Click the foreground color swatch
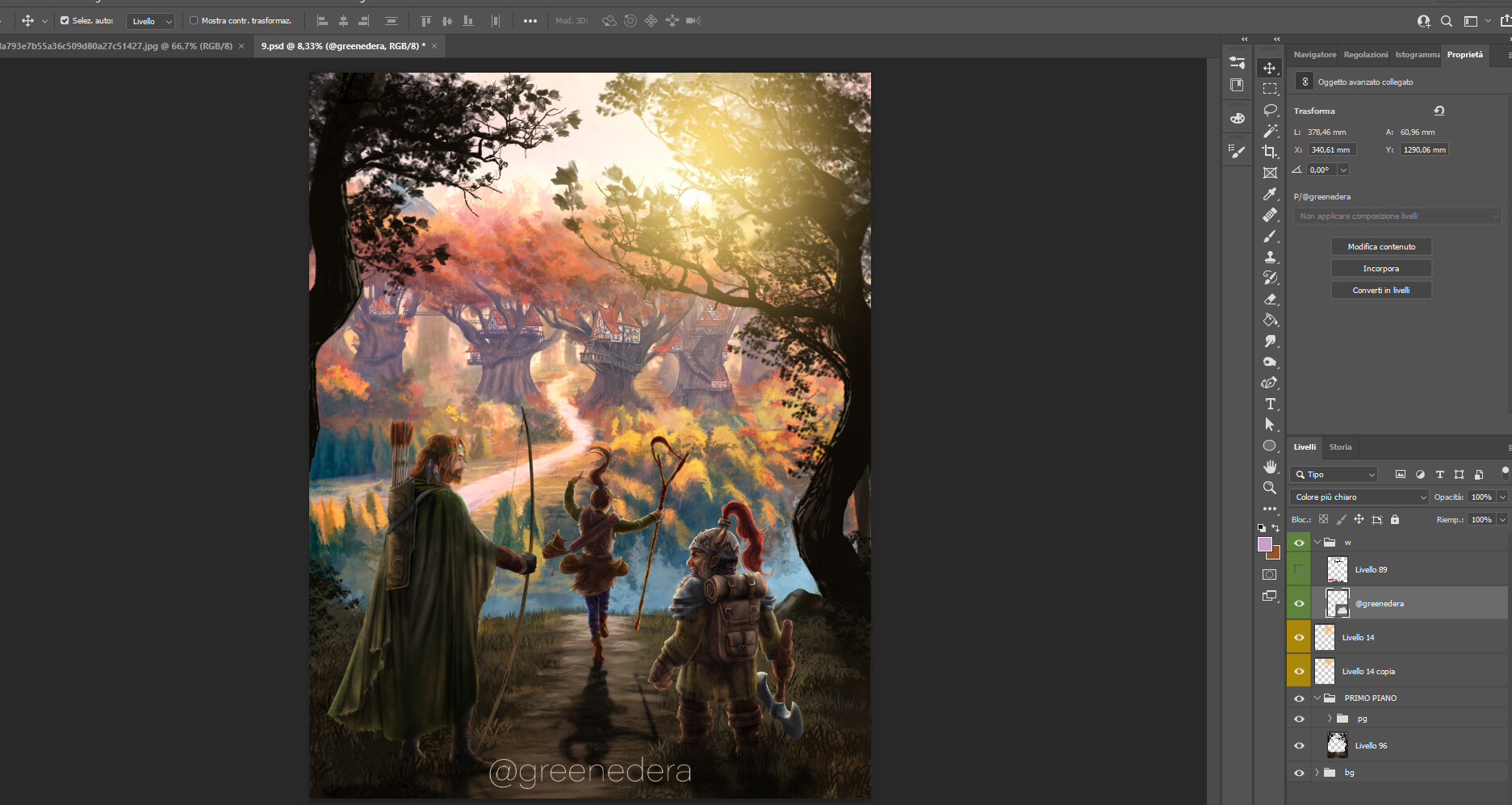The image size is (1512, 805). click(1264, 544)
